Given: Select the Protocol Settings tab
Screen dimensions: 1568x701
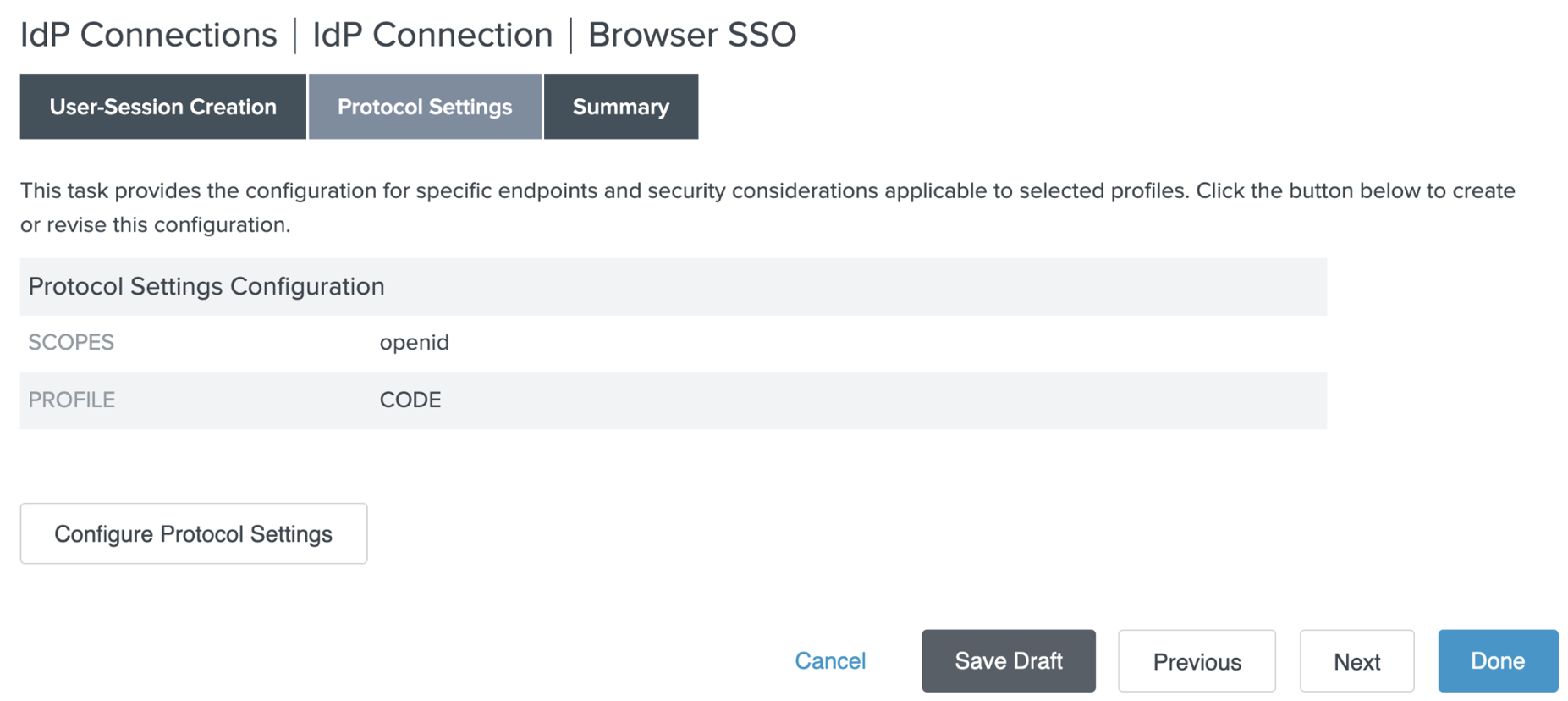Looking at the screenshot, I should 425,107.
